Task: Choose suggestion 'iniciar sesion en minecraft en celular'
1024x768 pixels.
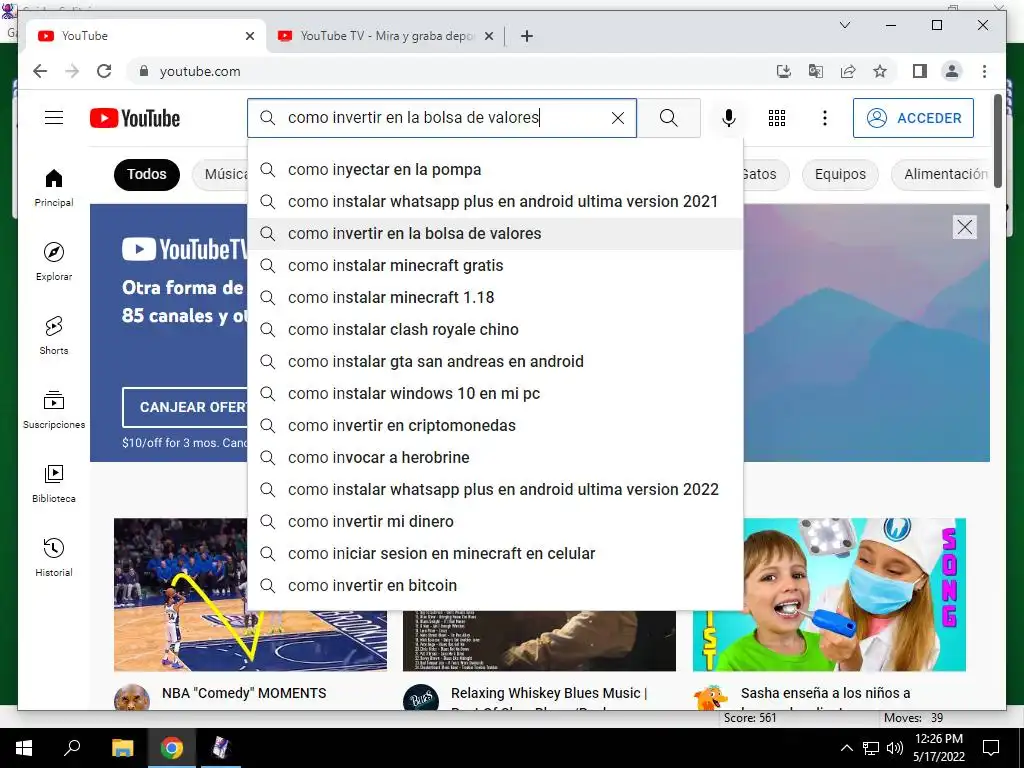Action: (x=495, y=554)
